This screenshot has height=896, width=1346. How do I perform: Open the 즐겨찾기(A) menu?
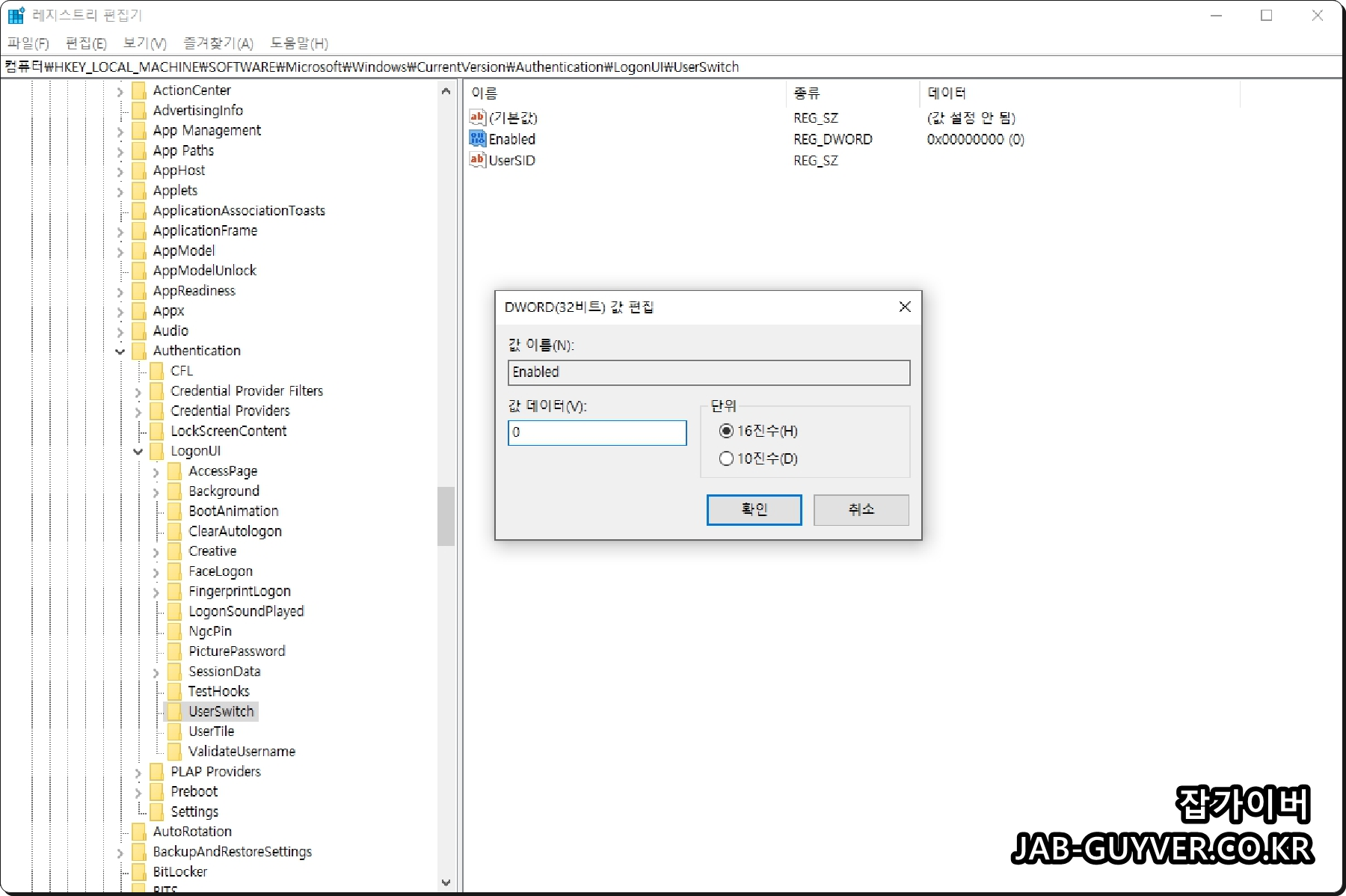218,43
